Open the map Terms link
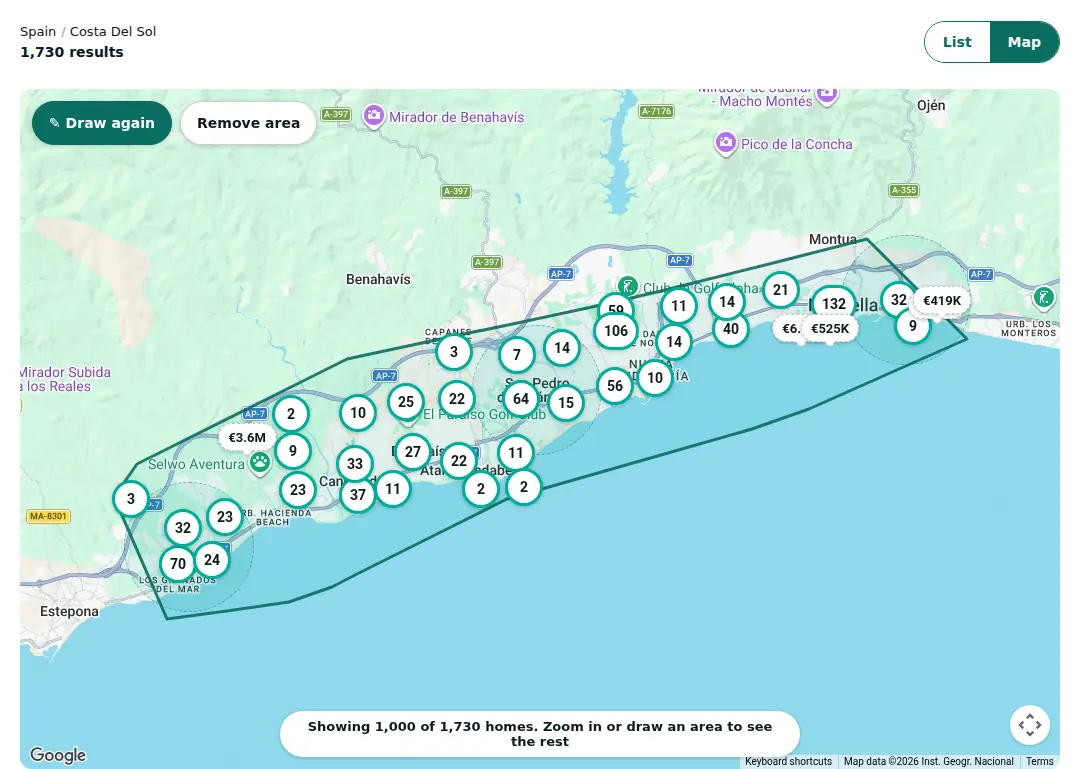The width and height of the screenshot is (1080, 769). coord(1039,761)
